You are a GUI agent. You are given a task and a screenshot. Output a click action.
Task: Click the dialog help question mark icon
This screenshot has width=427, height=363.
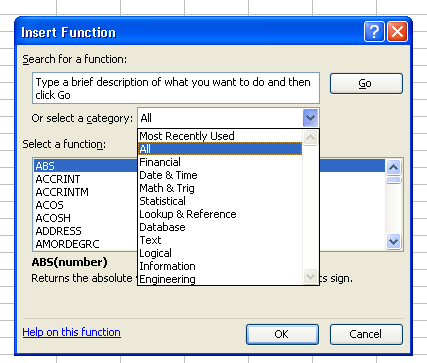pos(374,32)
